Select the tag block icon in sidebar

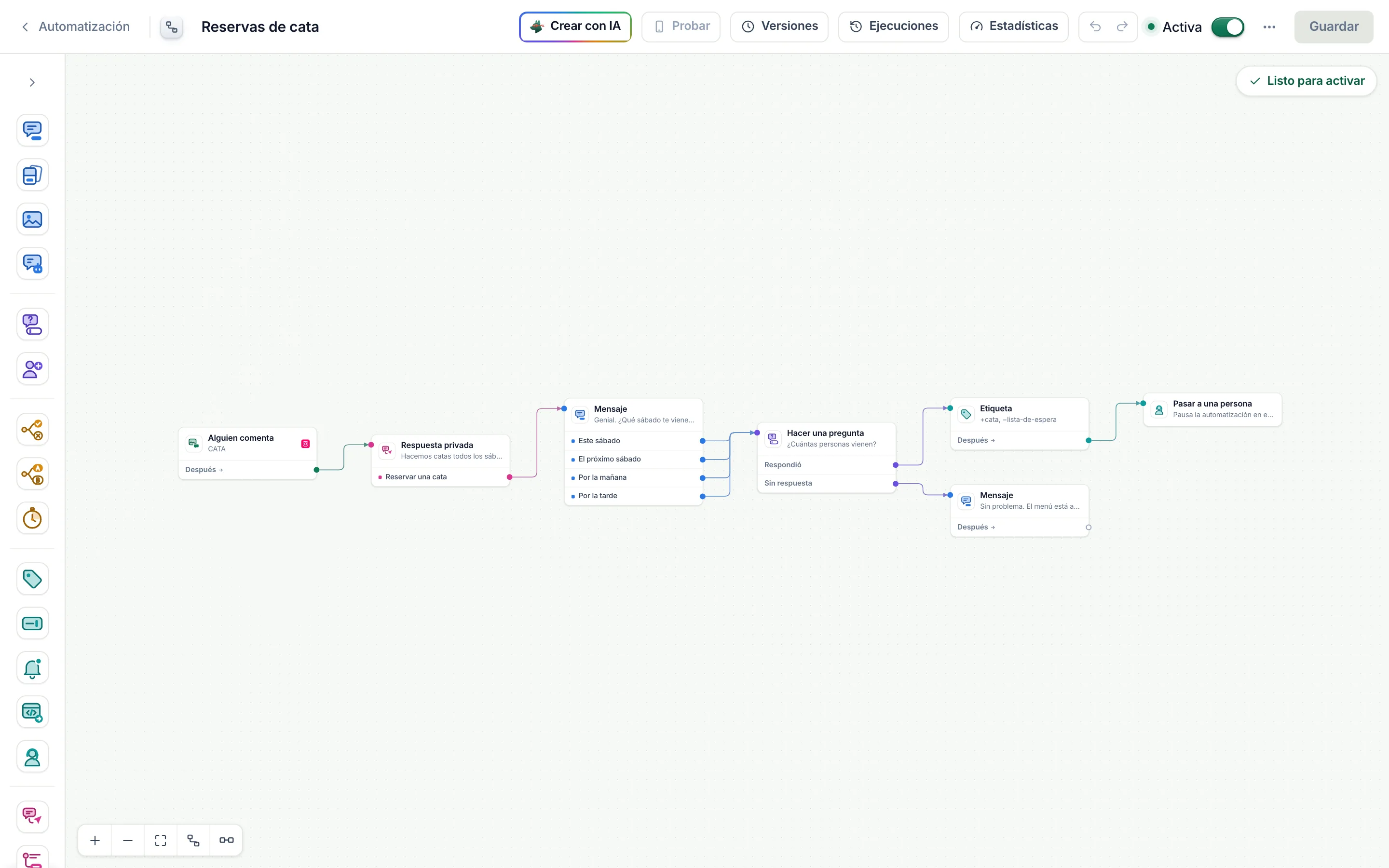click(32, 579)
